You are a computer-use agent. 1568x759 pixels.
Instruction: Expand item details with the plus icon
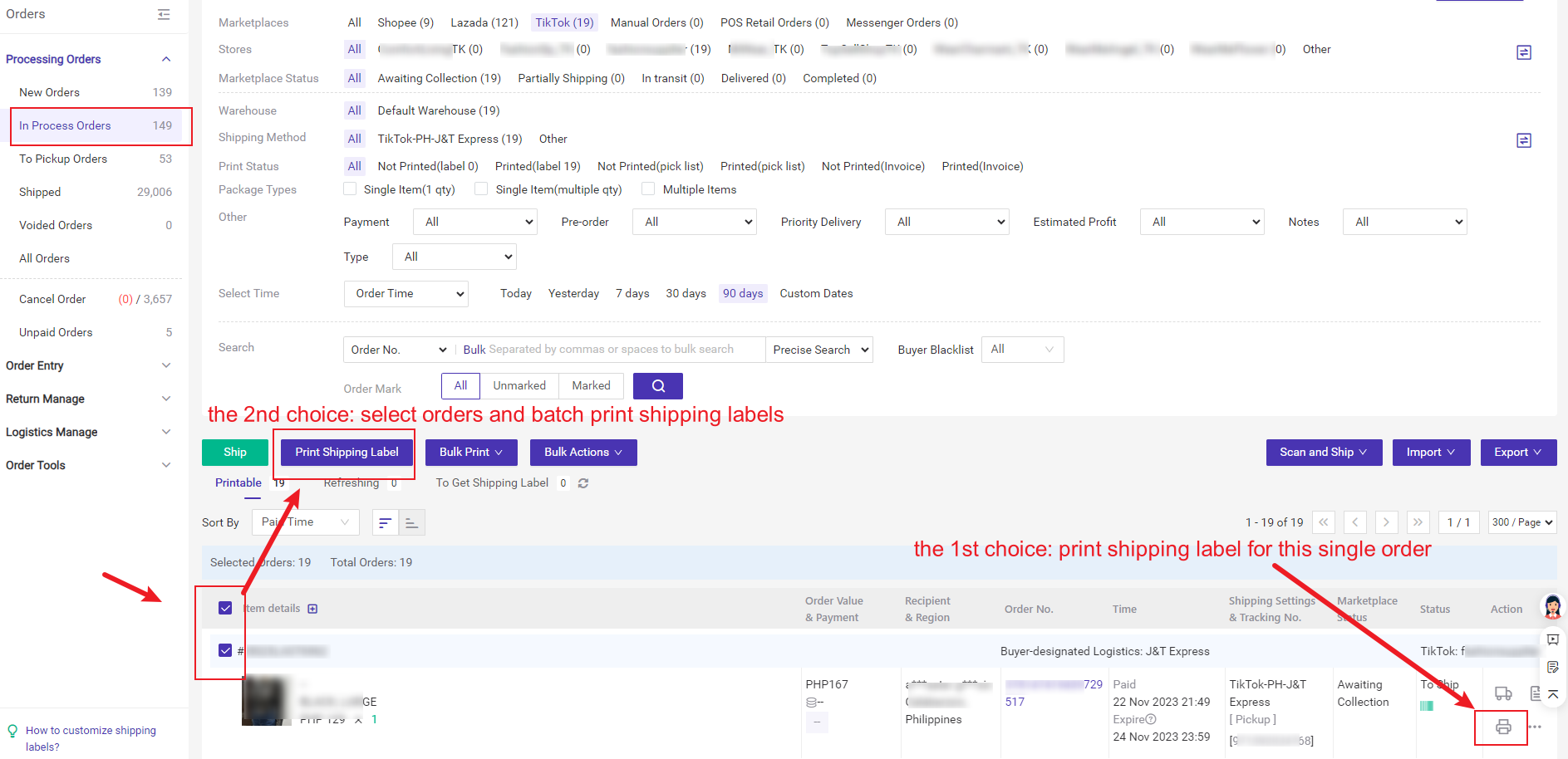point(312,609)
